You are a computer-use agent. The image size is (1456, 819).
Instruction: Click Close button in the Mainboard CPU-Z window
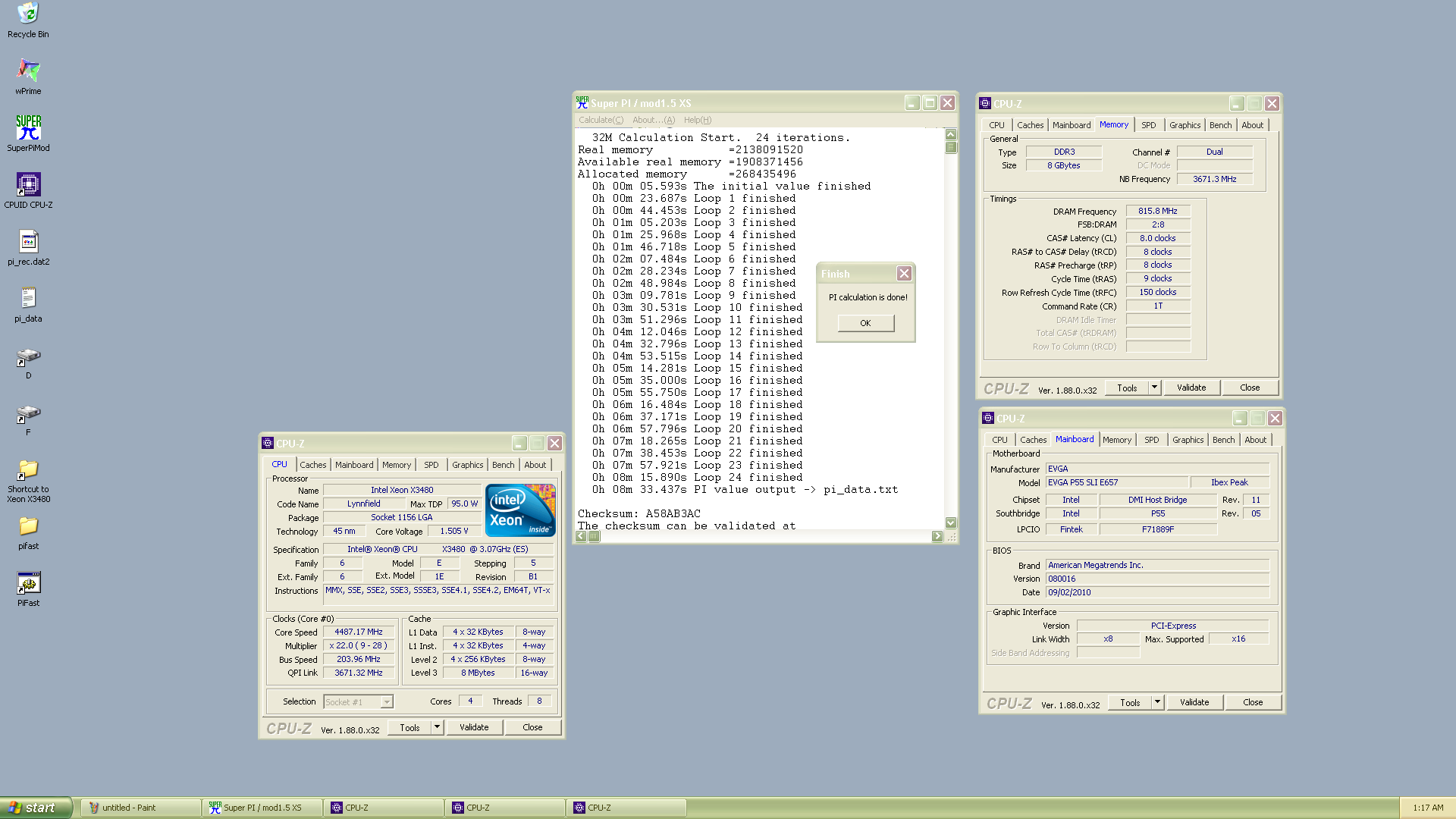click(x=1253, y=702)
